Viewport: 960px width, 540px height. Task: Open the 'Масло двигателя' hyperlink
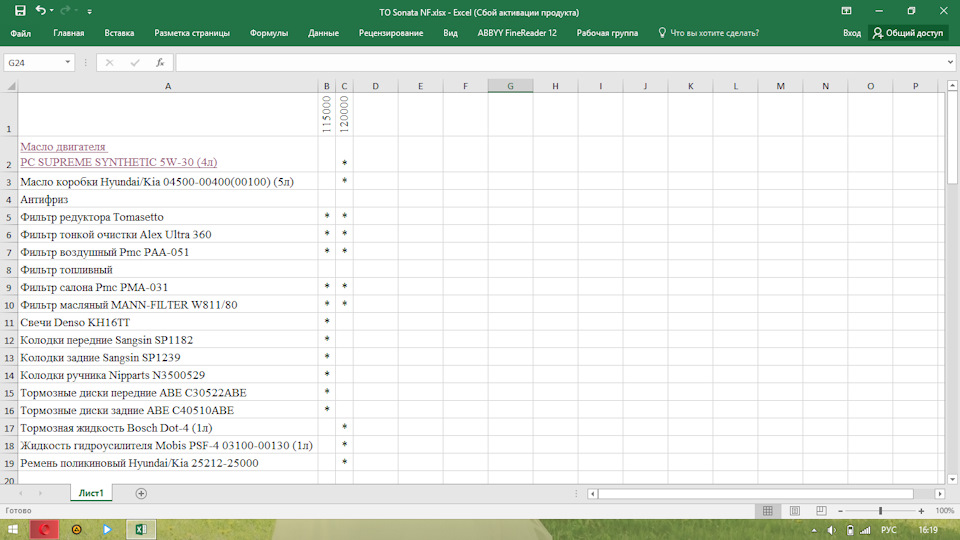tap(64, 147)
